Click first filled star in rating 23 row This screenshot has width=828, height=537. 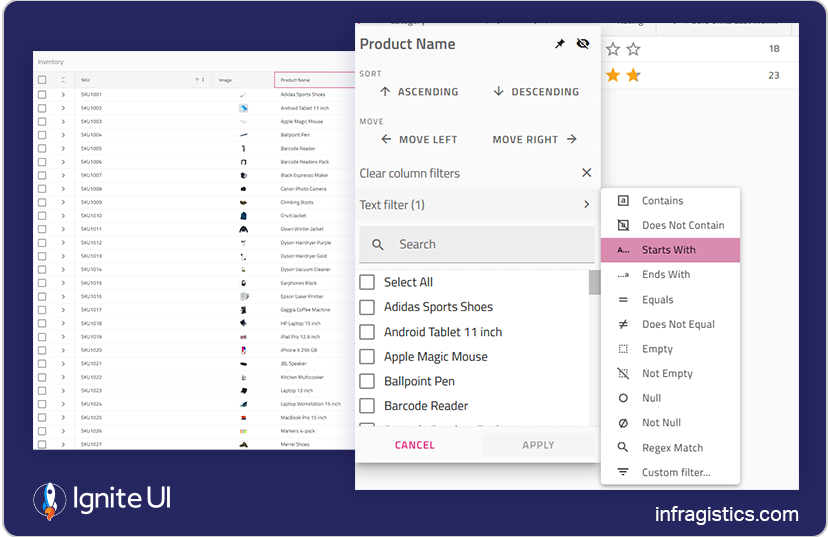[x=613, y=75]
